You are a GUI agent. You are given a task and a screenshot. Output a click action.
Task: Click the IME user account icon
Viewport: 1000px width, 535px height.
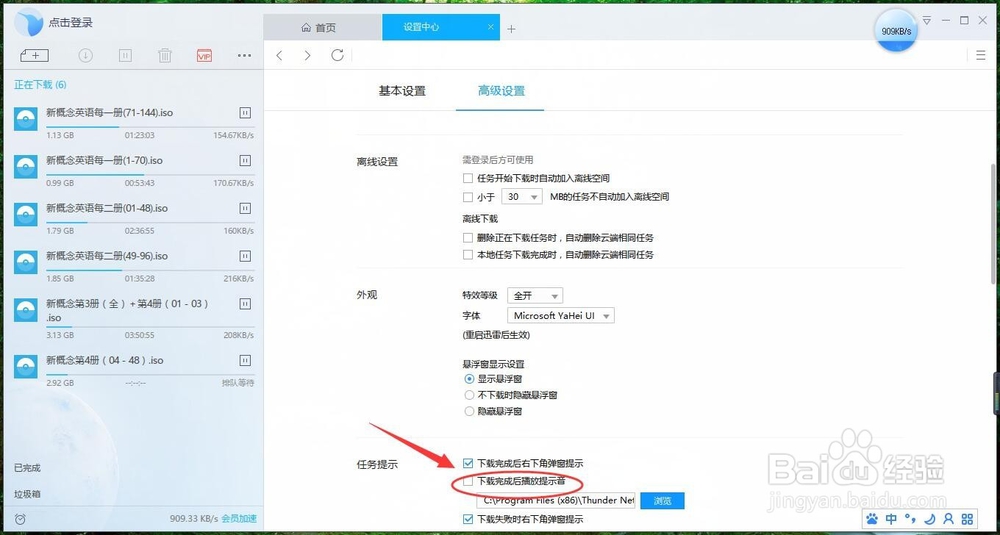point(948,518)
